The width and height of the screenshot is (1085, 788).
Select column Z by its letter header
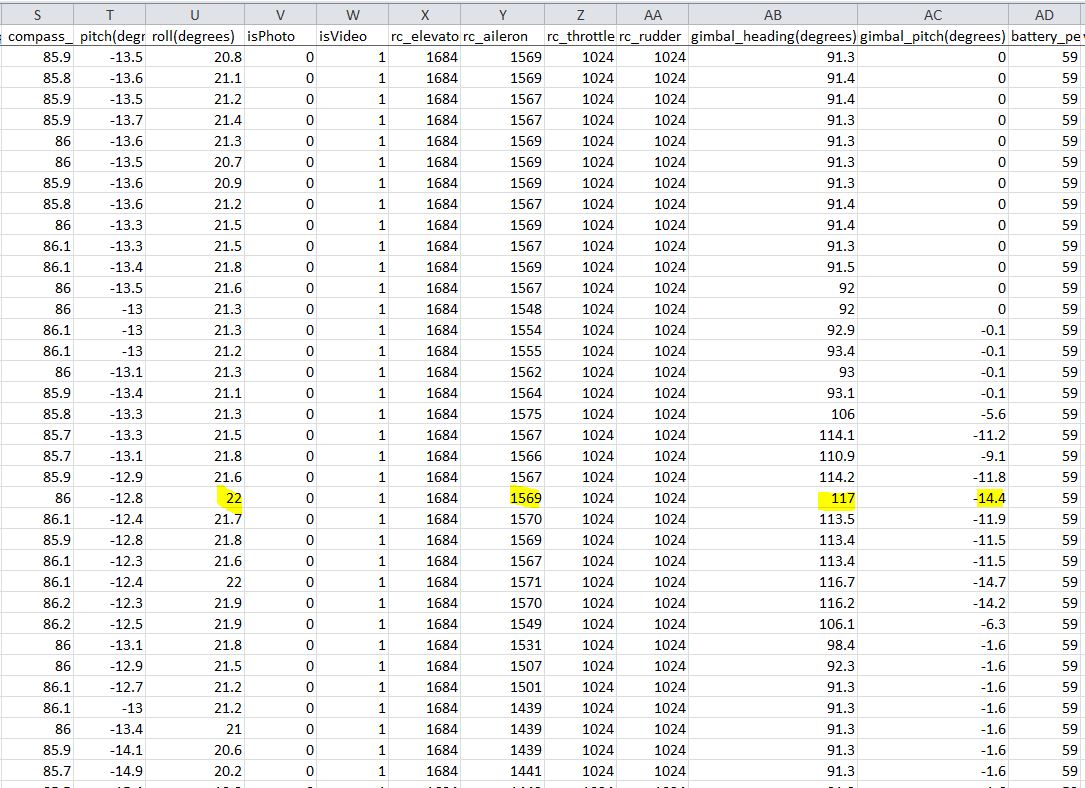coord(580,15)
